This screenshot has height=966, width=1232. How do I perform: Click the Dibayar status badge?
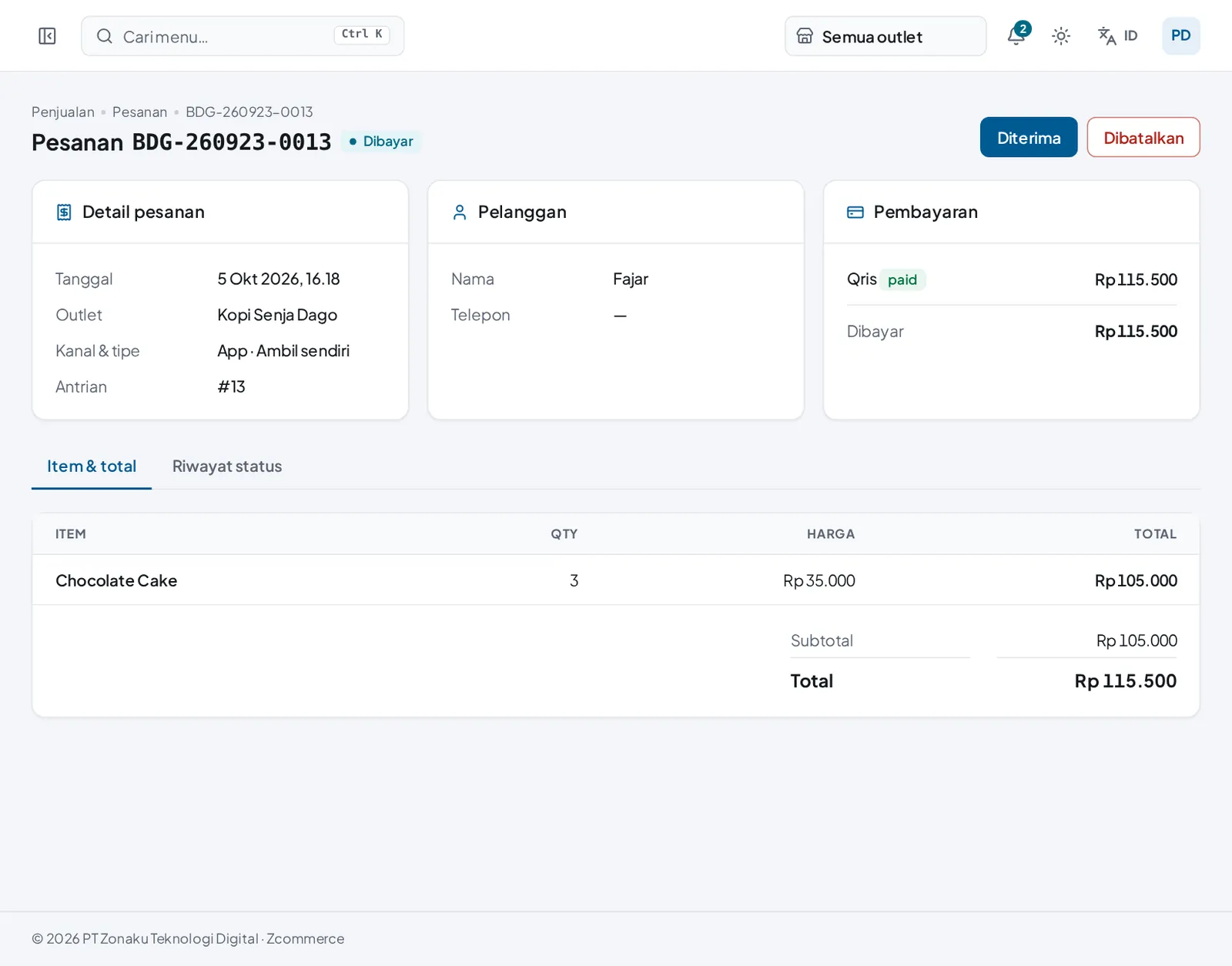(381, 142)
